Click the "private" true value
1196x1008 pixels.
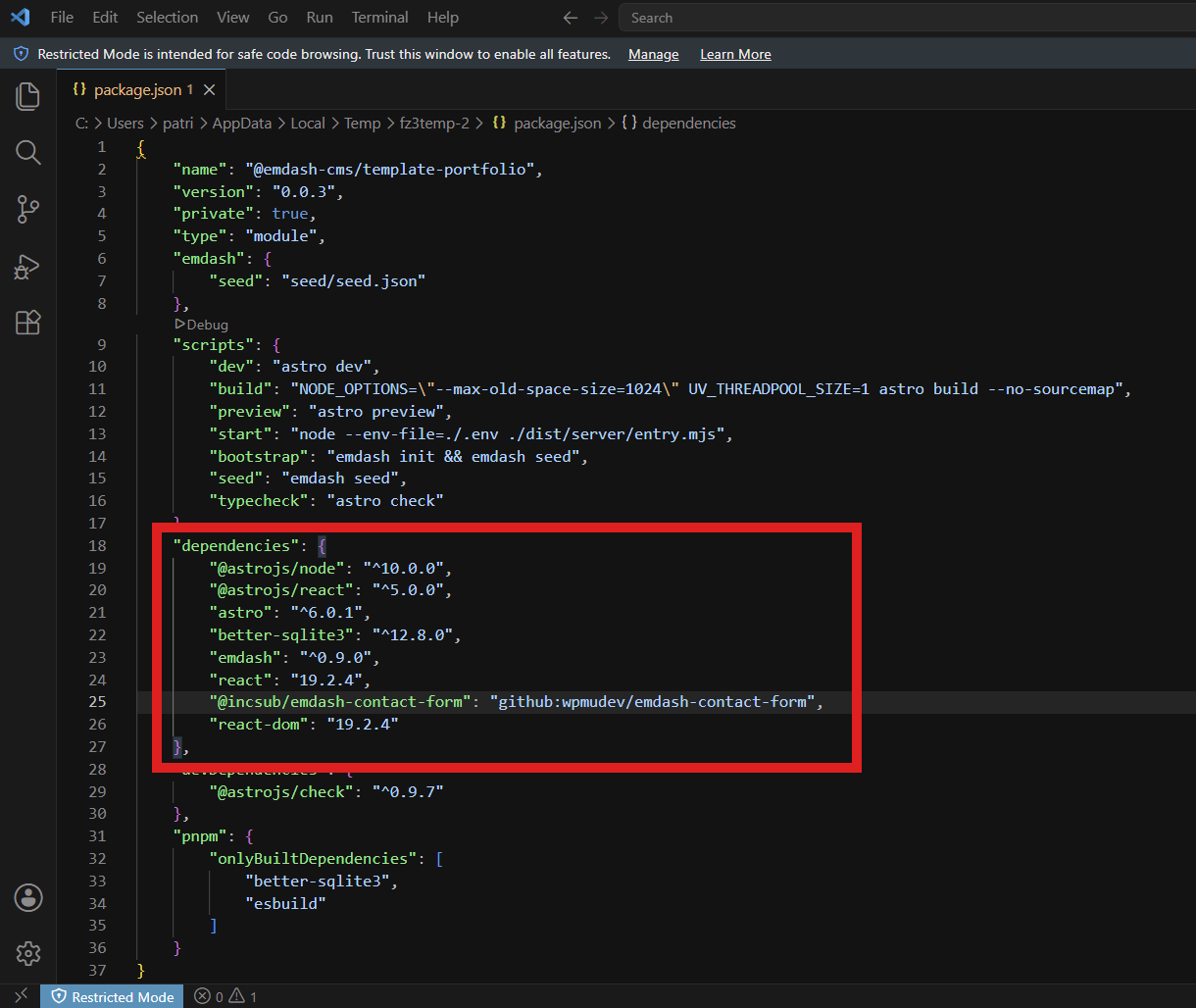pos(290,214)
